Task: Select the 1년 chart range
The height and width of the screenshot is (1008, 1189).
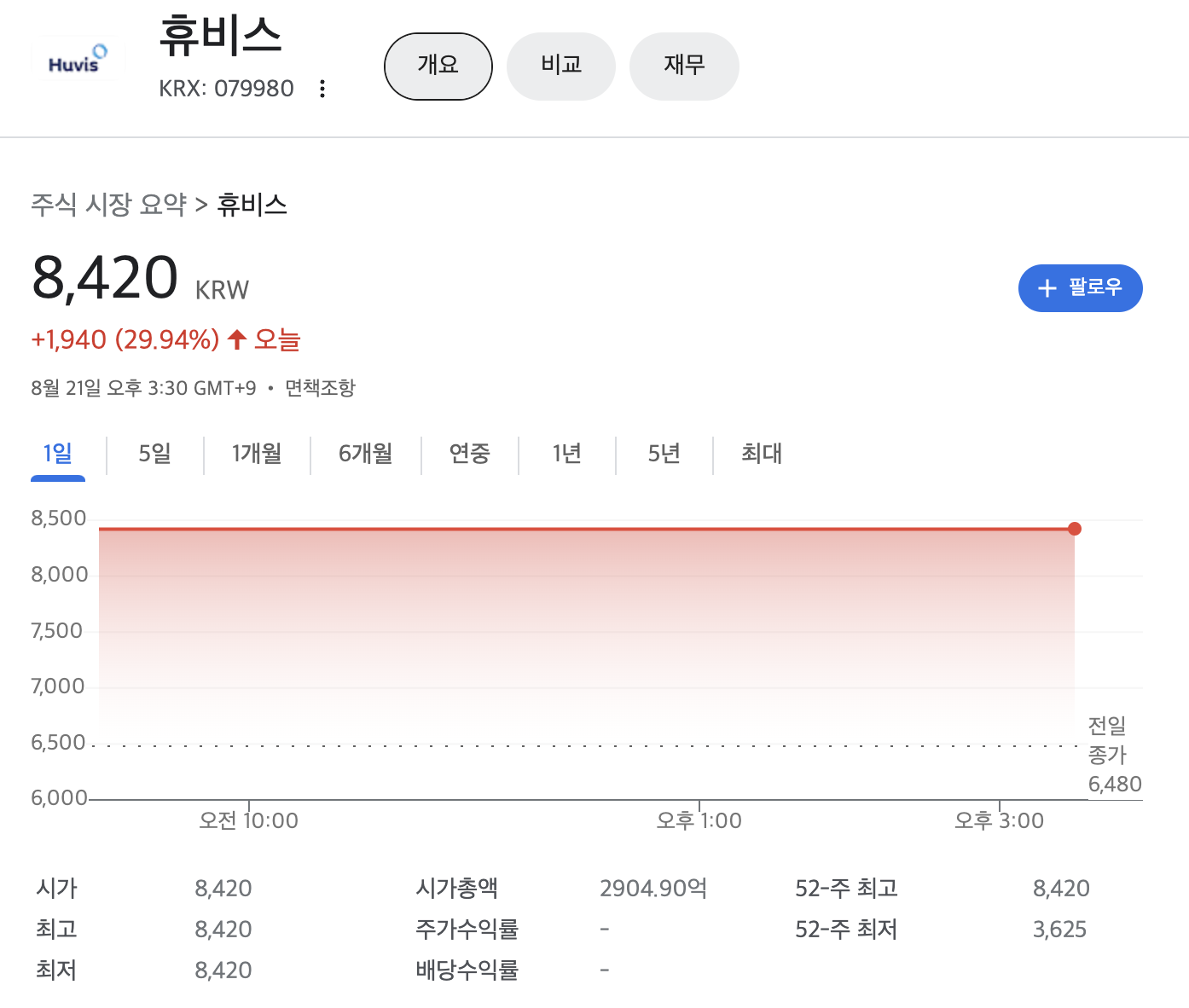Action: click(x=566, y=454)
